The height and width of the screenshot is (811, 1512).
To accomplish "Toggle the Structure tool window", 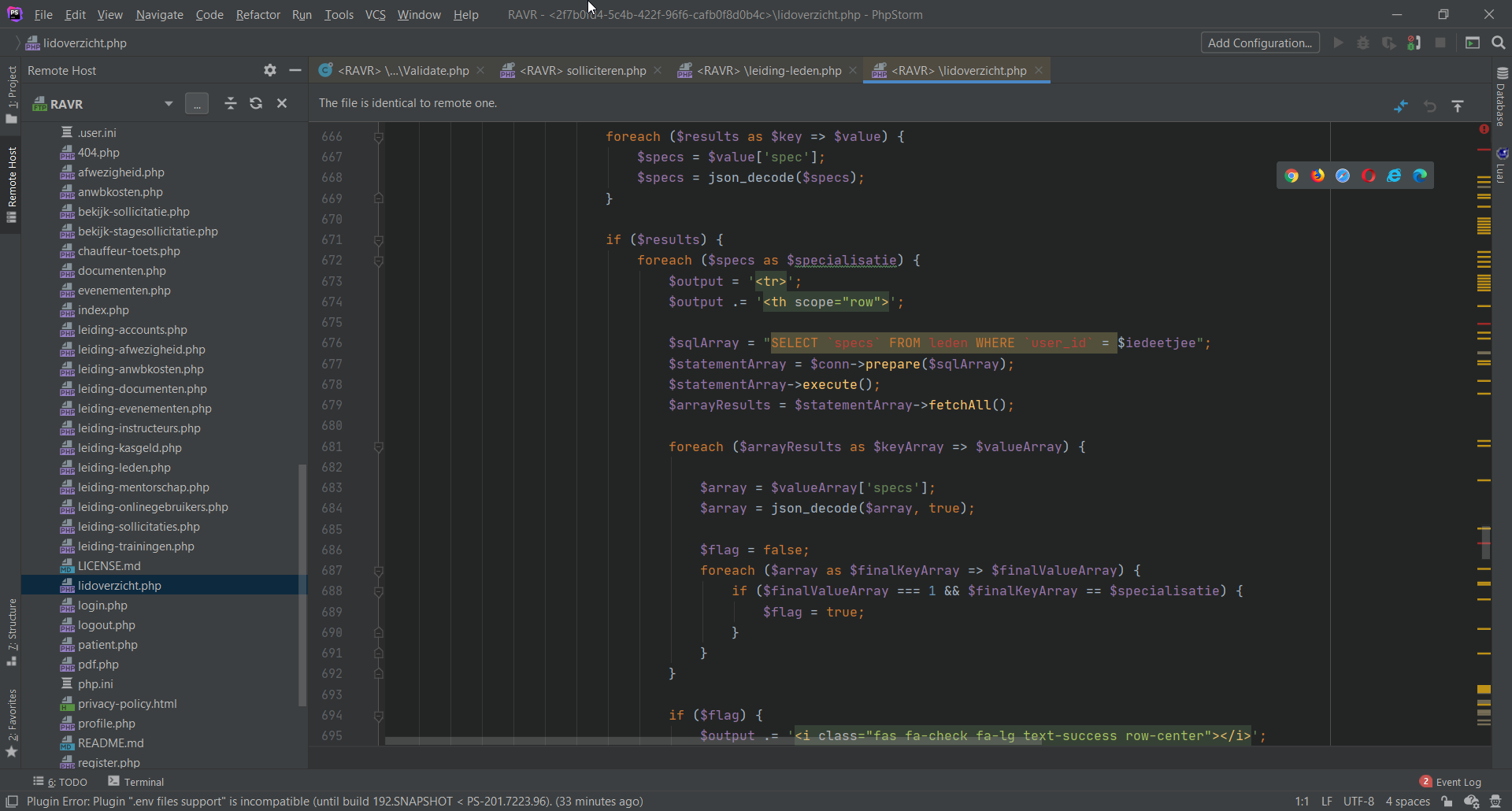I will click(12, 631).
